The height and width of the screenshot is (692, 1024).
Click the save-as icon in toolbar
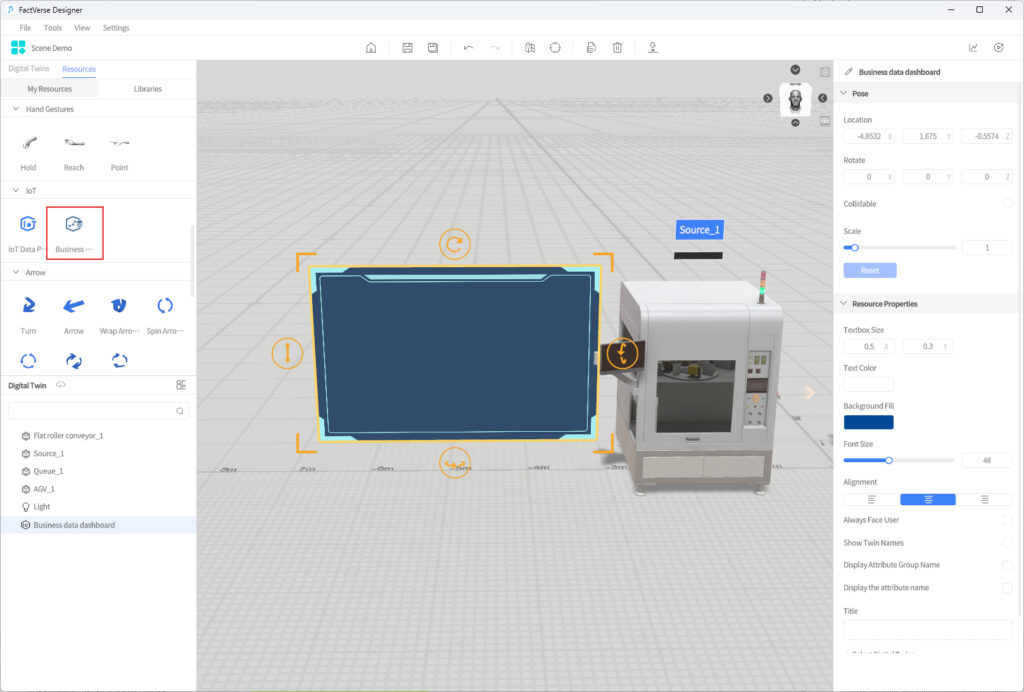432,48
